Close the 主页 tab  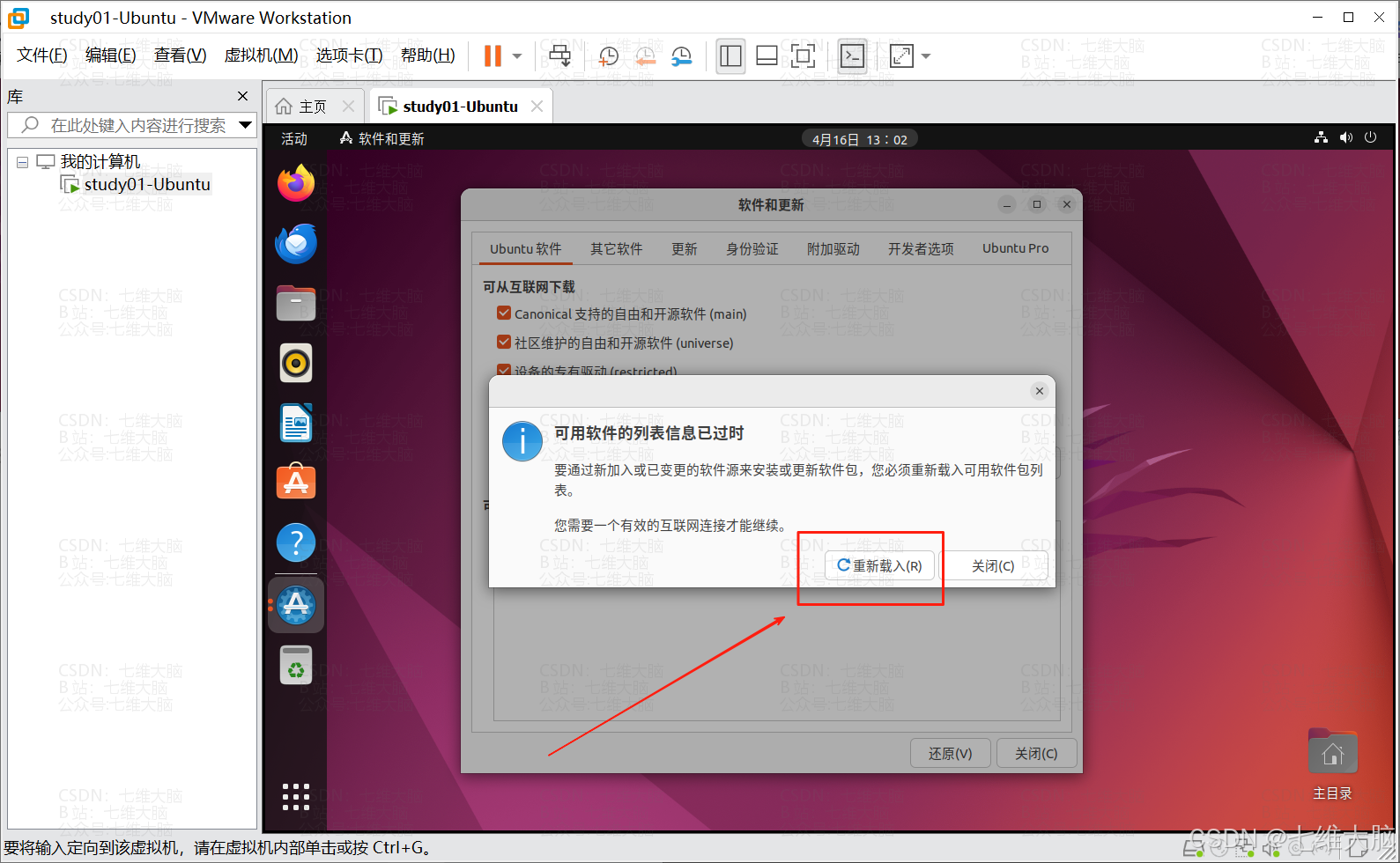(348, 107)
